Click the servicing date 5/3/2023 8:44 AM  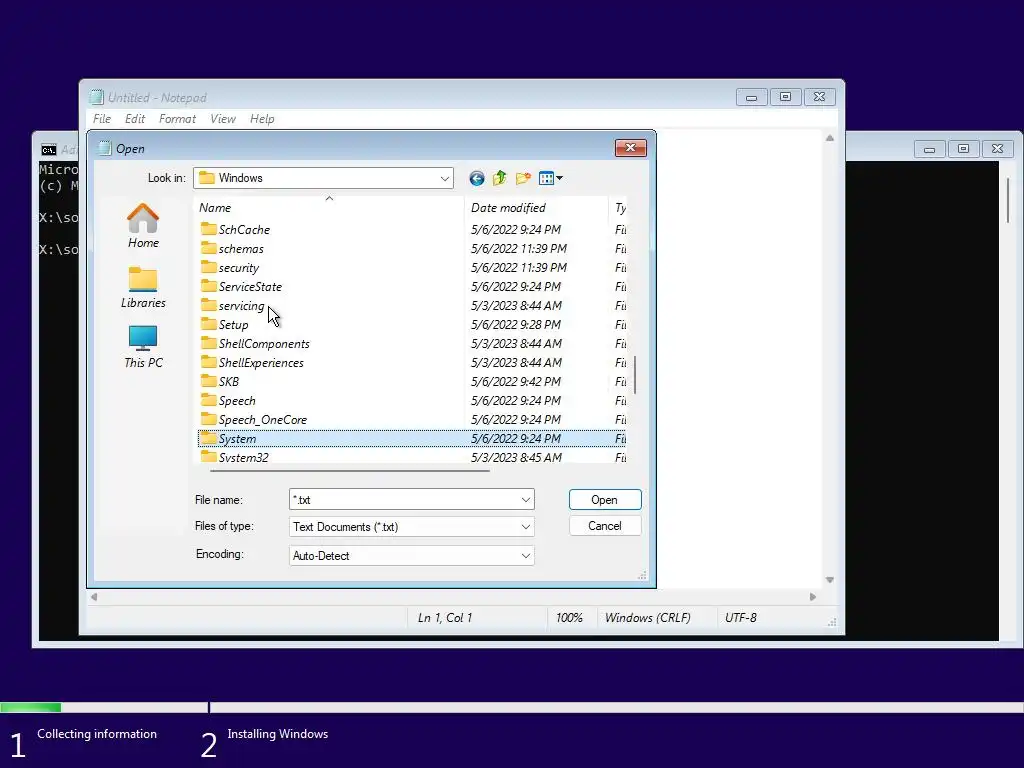pos(516,306)
